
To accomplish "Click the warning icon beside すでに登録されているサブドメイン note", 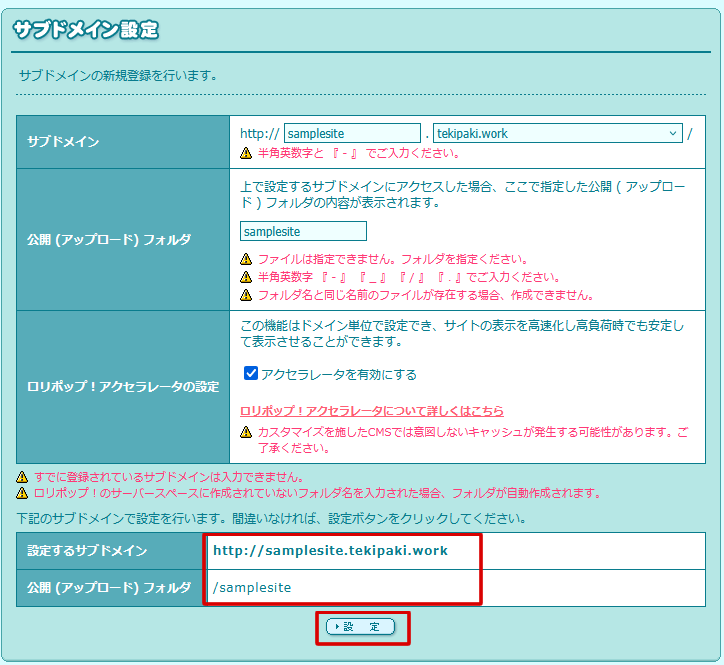I will pos(22,477).
